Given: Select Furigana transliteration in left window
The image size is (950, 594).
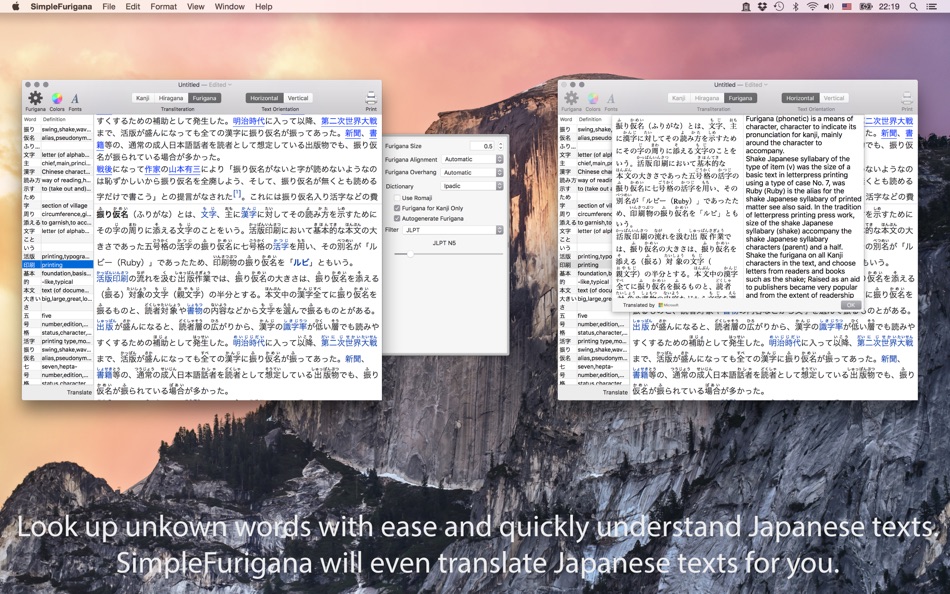Looking at the screenshot, I should [x=205, y=98].
